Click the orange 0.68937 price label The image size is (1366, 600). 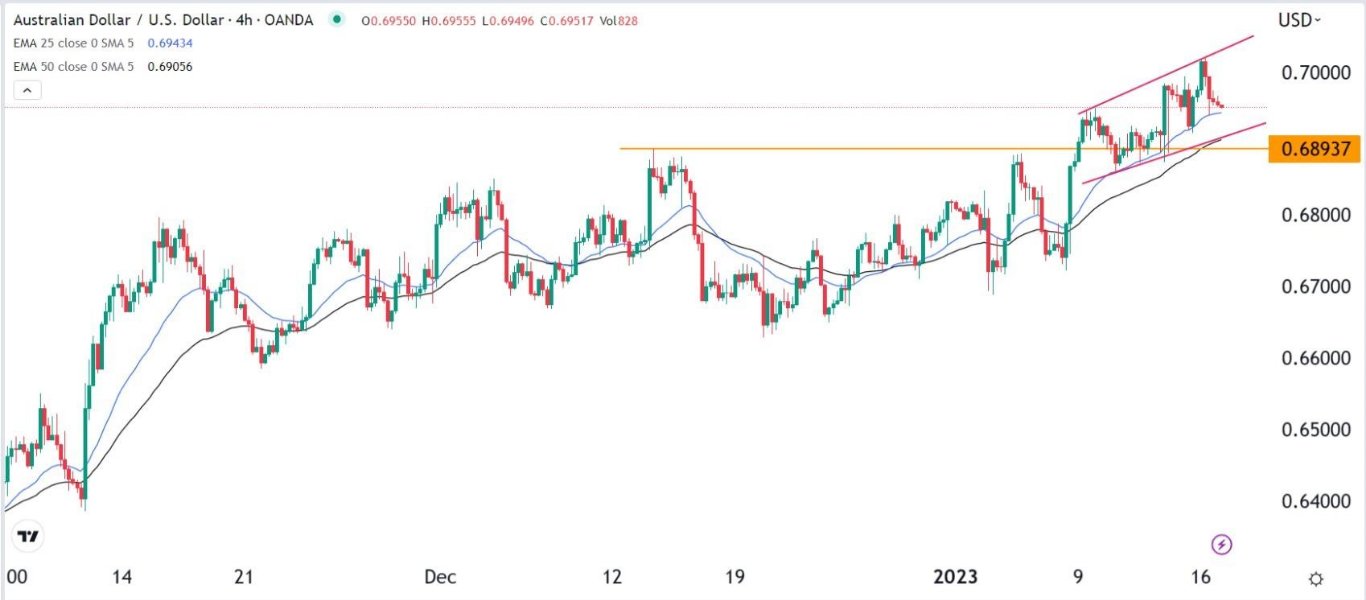(x=1313, y=150)
